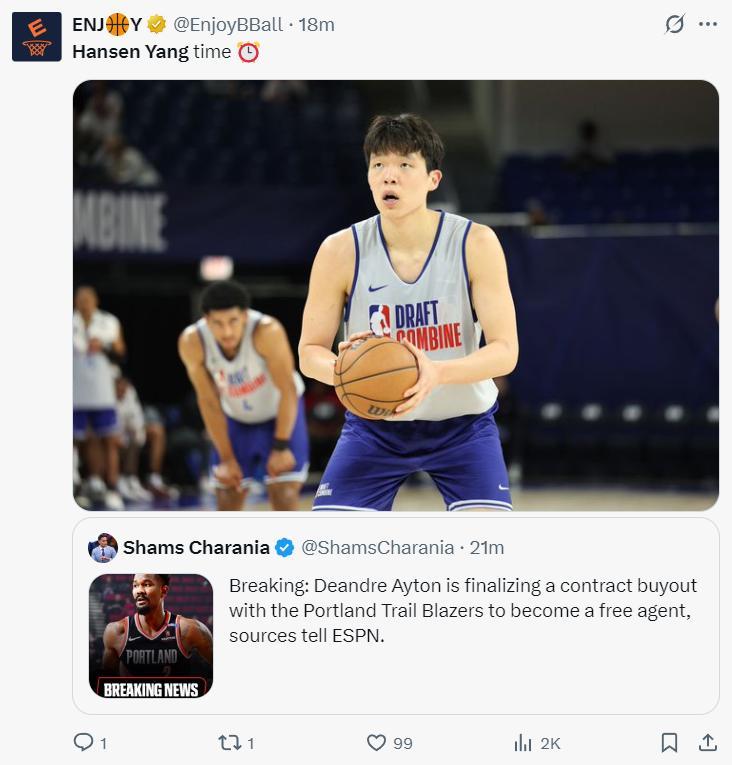Open the Draft Combine photo
This screenshot has width=732, height=765.
click(395, 295)
